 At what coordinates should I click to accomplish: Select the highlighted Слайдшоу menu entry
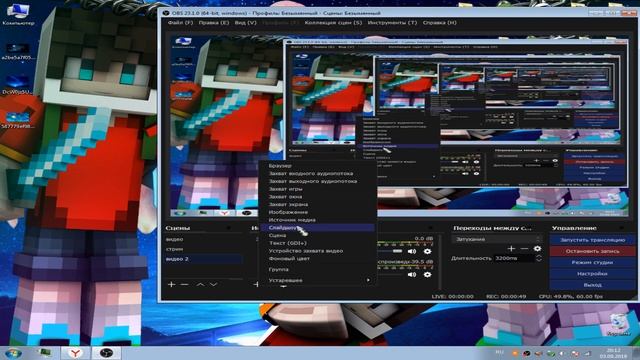pos(317,228)
